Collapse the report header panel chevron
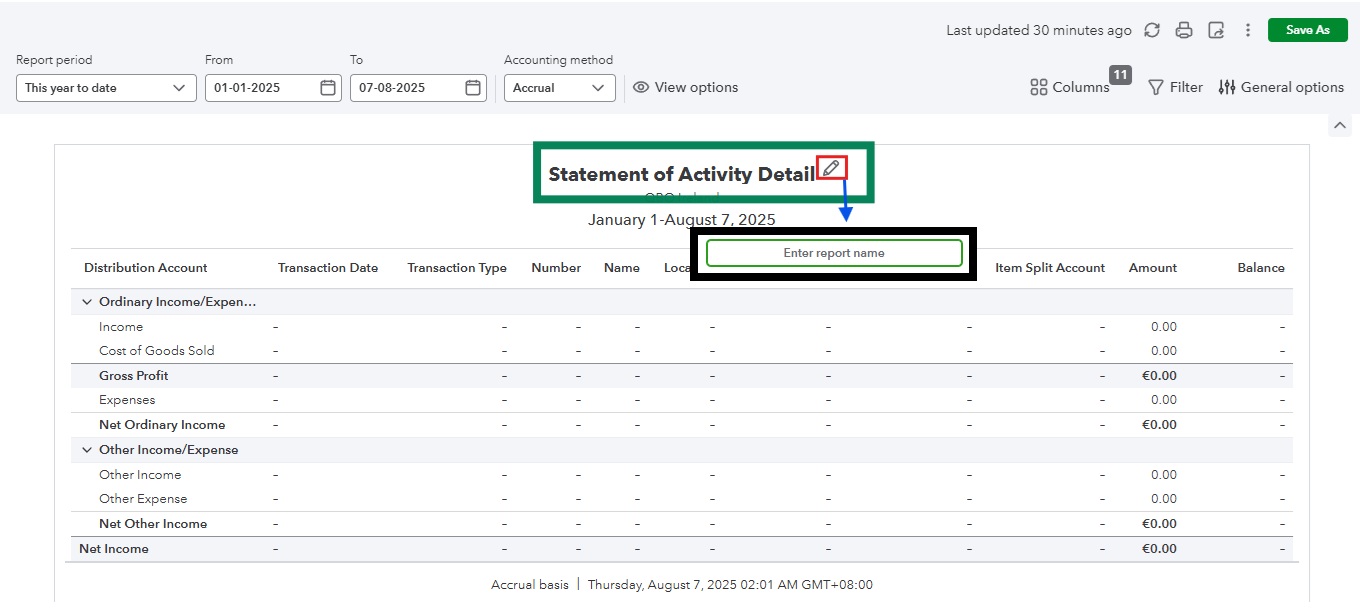This screenshot has height=609, width=1360. point(1339,125)
